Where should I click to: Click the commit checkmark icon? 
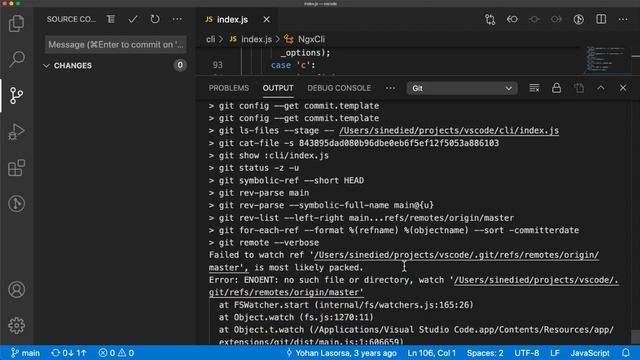point(133,19)
